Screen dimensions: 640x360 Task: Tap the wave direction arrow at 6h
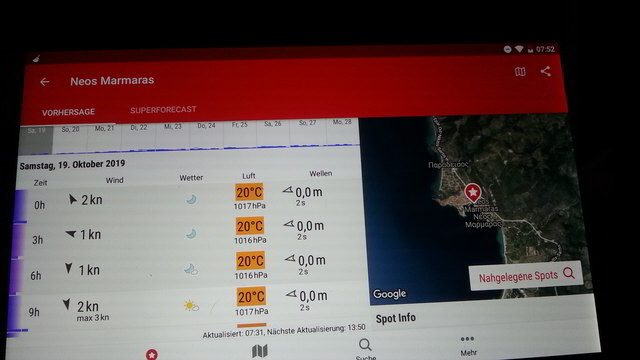pos(290,258)
